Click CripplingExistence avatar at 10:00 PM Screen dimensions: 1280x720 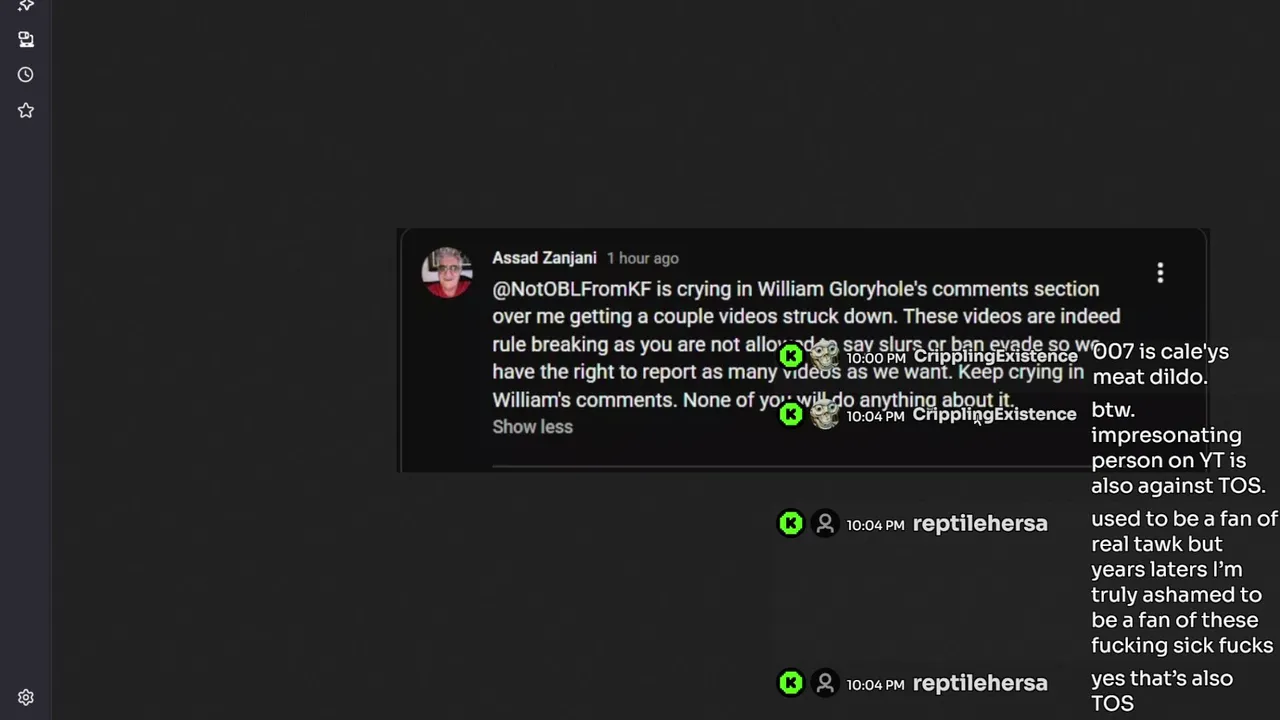point(824,356)
